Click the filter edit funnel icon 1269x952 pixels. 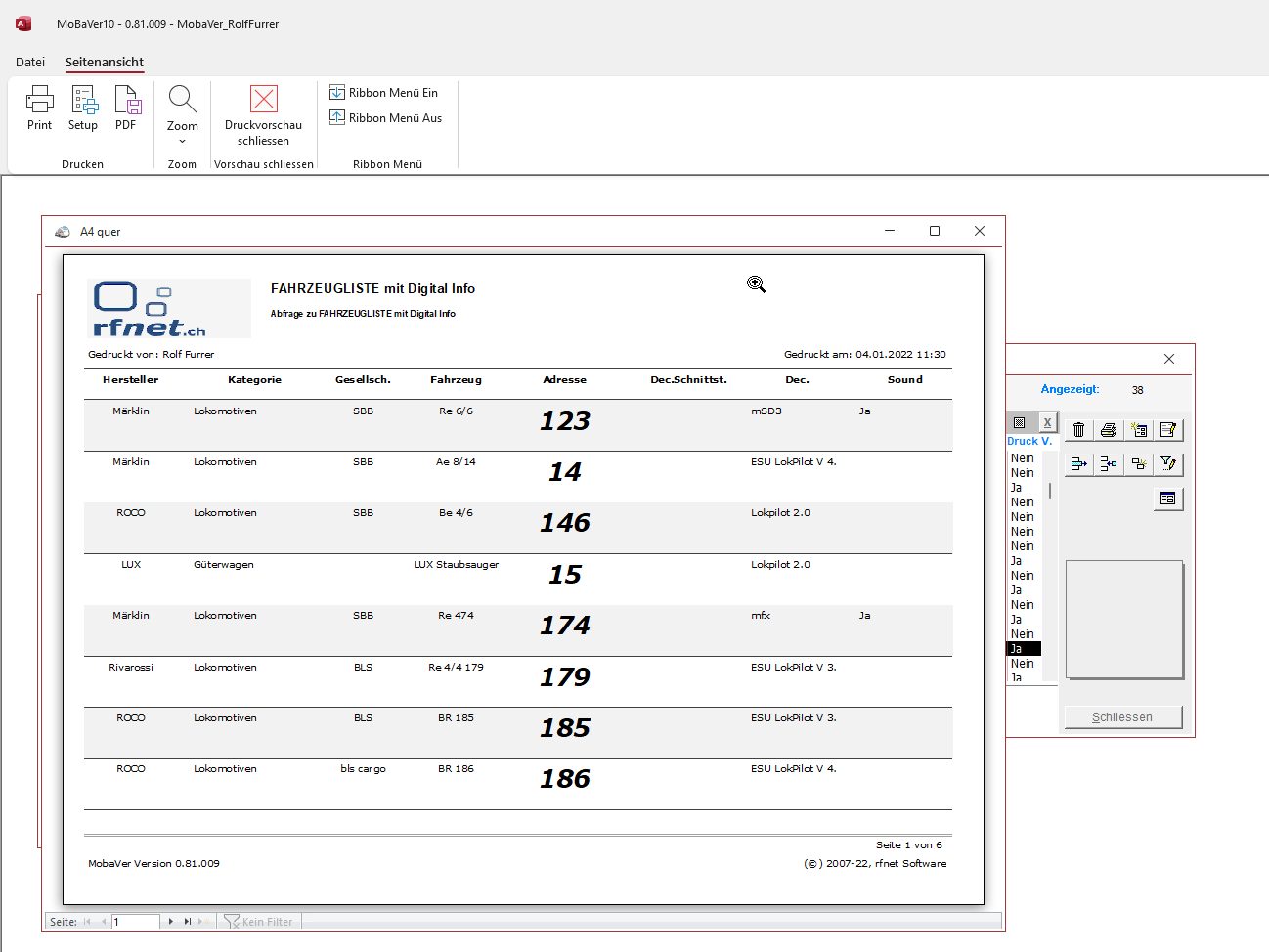click(1168, 464)
